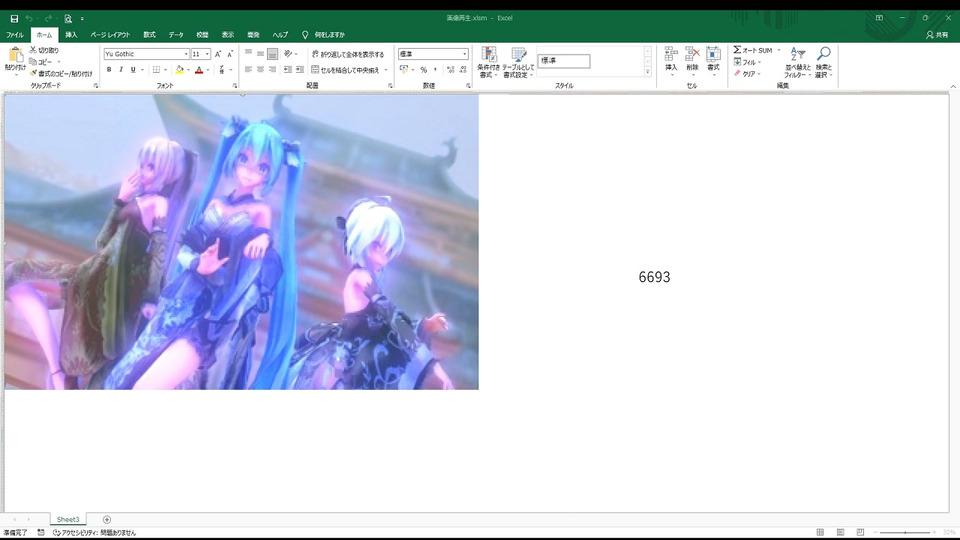Switch to the Insert (挿入) tab
The height and width of the screenshot is (540, 960).
(x=71, y=35)
